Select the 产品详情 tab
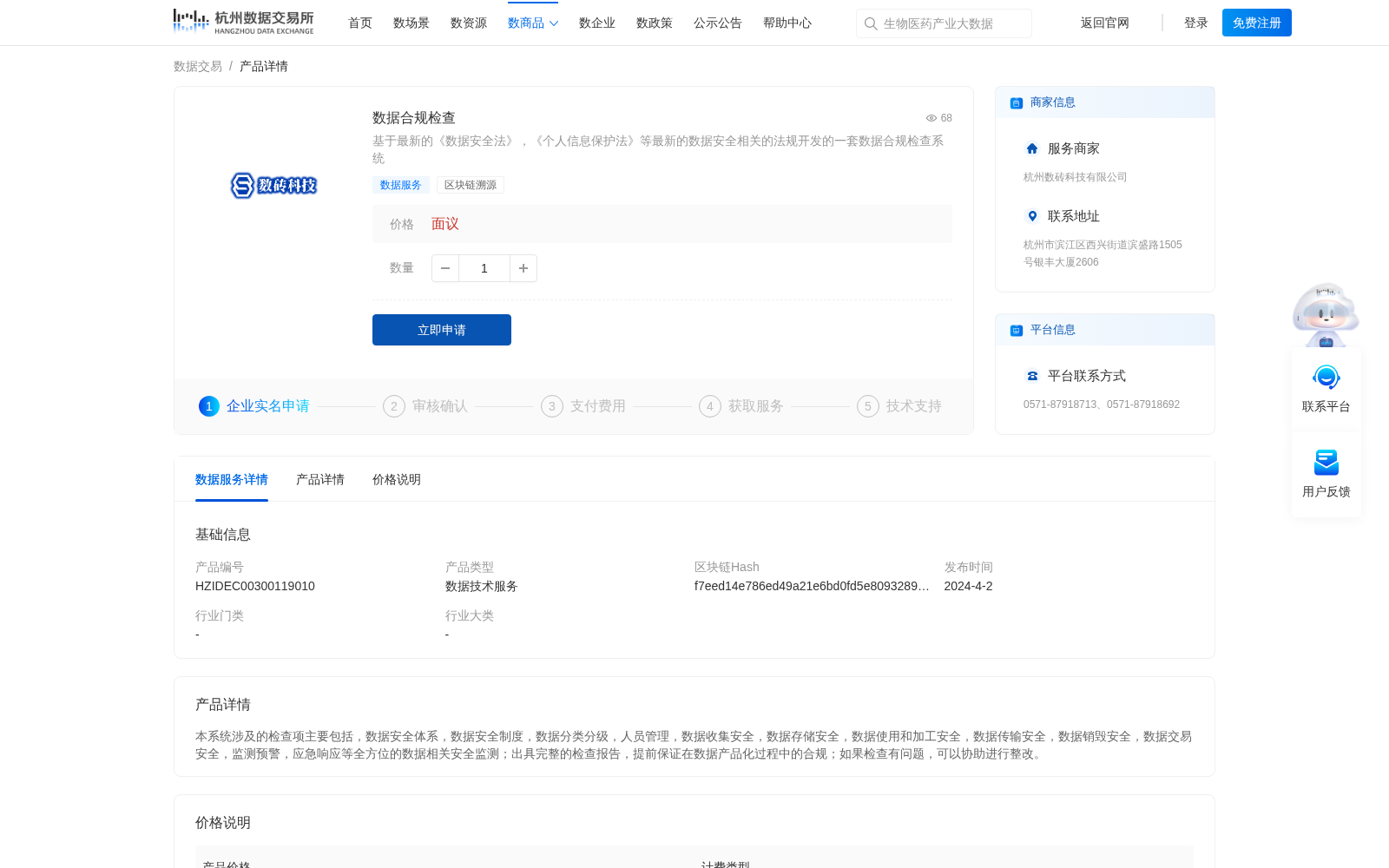This screenshot has width=1389, height=868. (x=320, y=480)
